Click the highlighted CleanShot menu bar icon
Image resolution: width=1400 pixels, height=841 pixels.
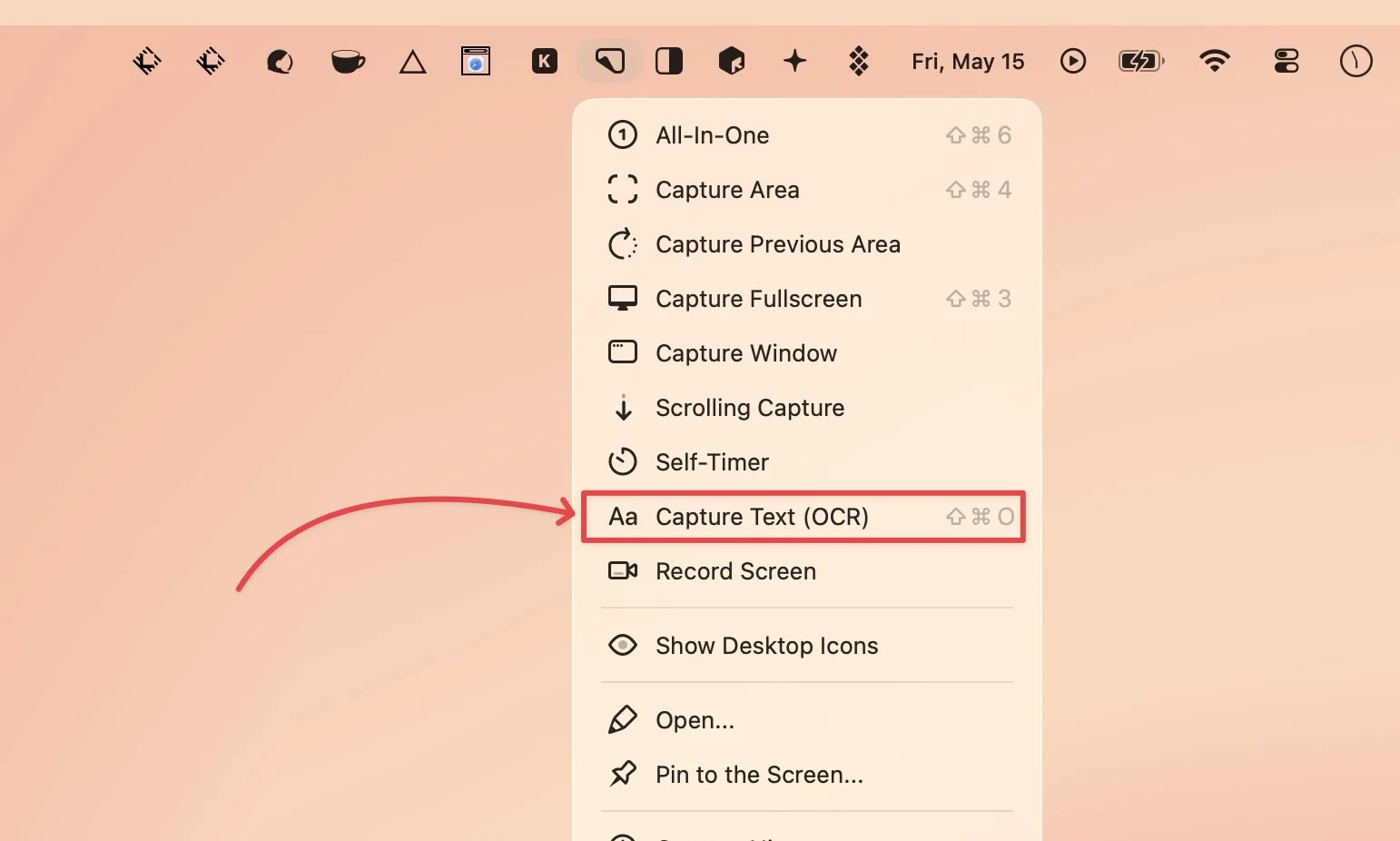click(609, 61)
